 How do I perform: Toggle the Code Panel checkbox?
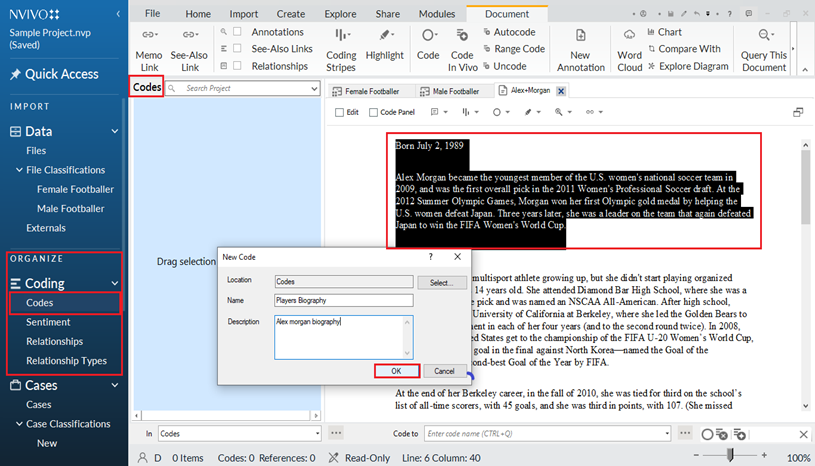[x=373, y=113]
